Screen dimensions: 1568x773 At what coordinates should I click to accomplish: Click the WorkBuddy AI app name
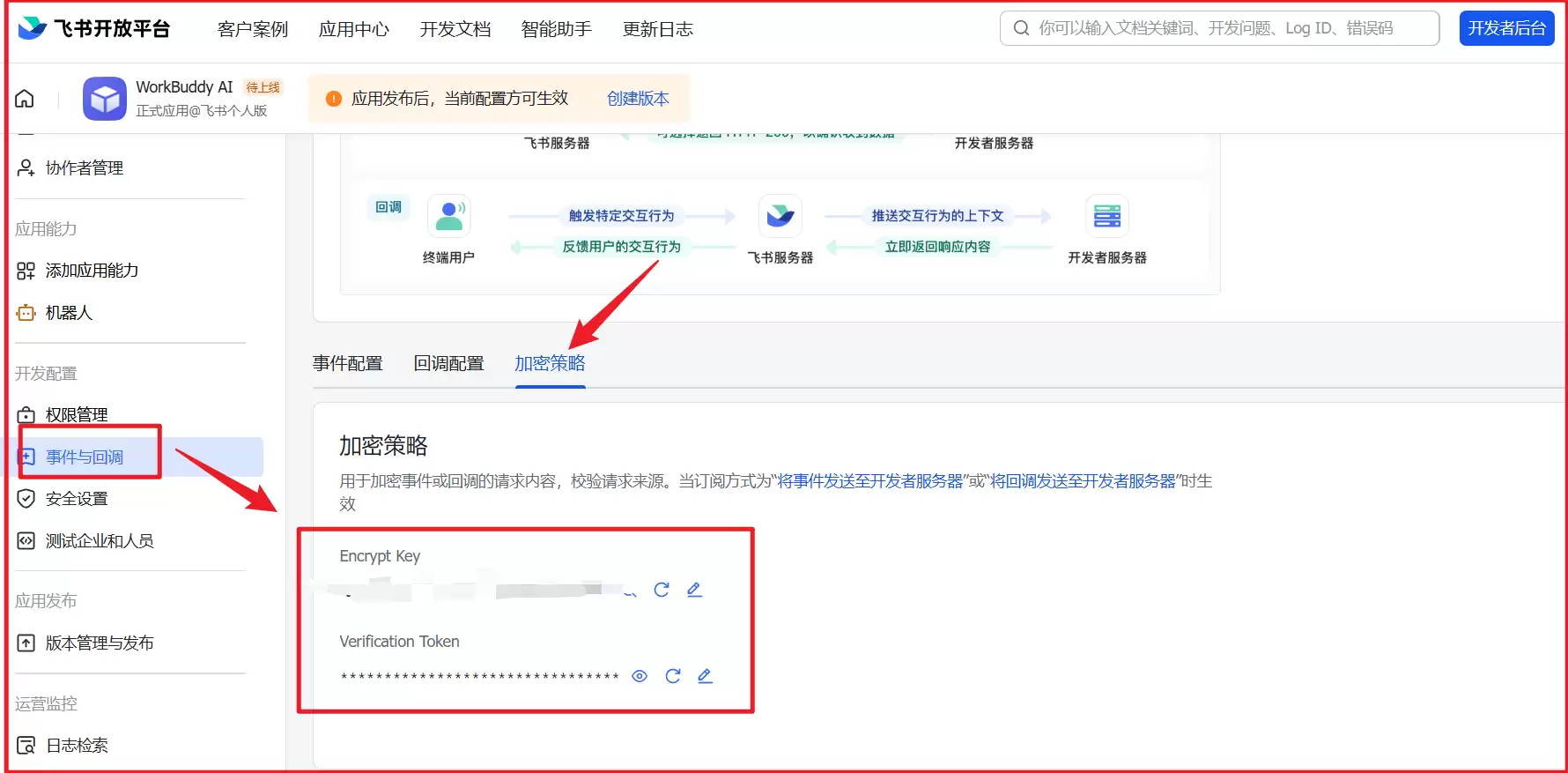point(184,86)
